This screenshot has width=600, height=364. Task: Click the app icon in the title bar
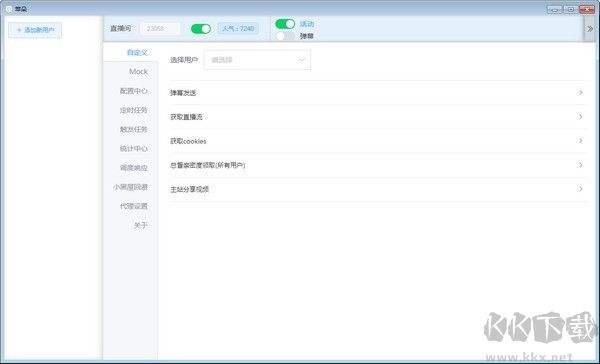point(9,8)
